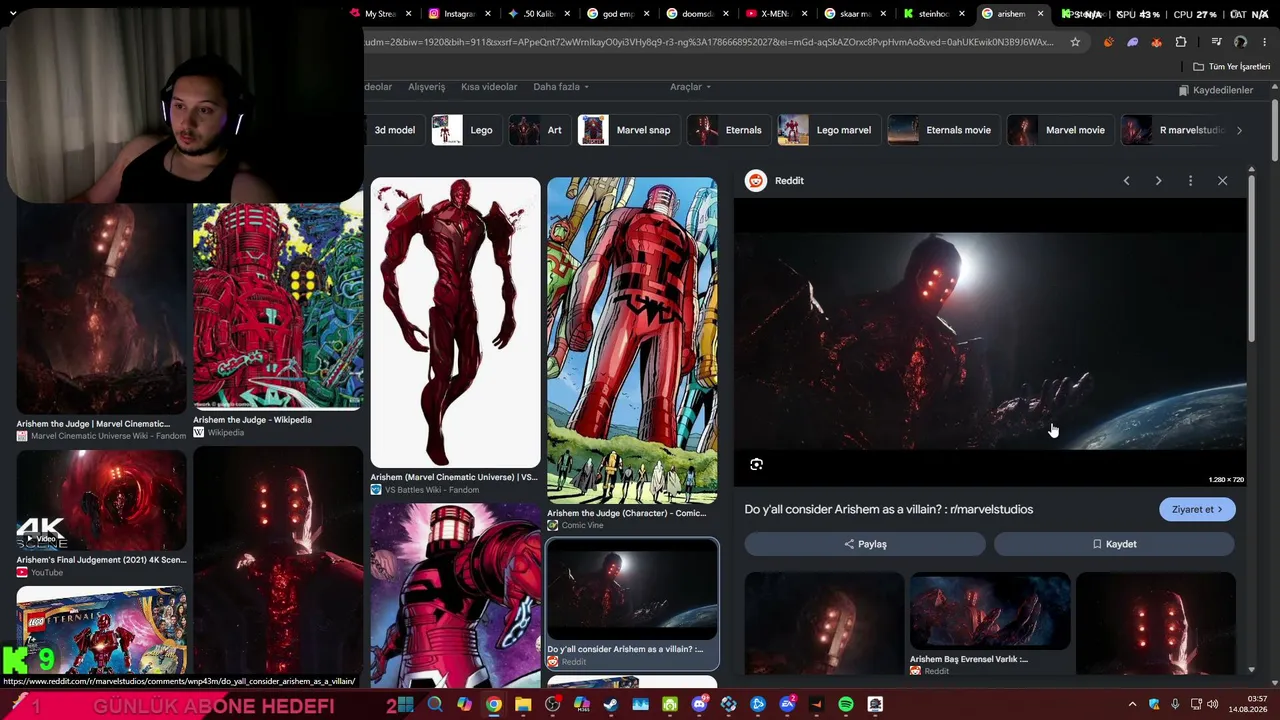This screenshot has height=720, width=1280.
Task: Open Spotify from the taskbar
Action: click(846, 705)
